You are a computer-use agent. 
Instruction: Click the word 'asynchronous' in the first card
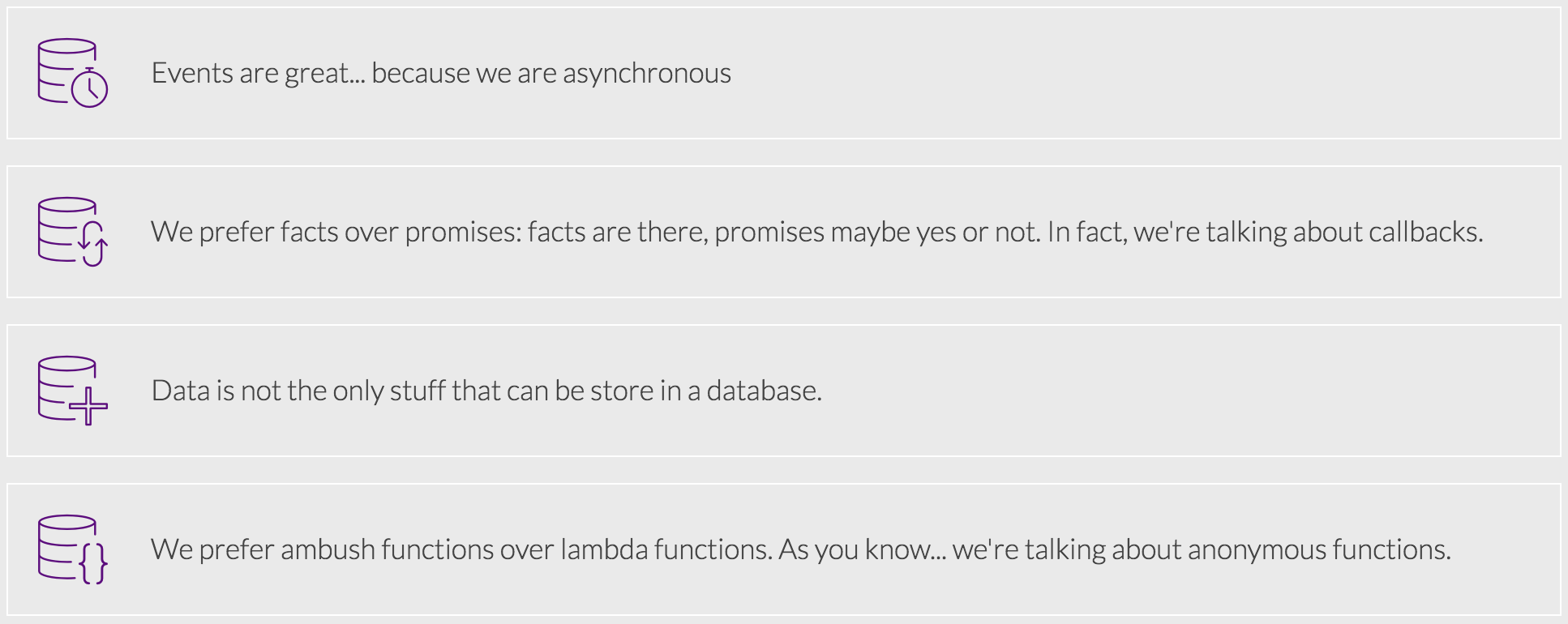[x=646, y=73]
